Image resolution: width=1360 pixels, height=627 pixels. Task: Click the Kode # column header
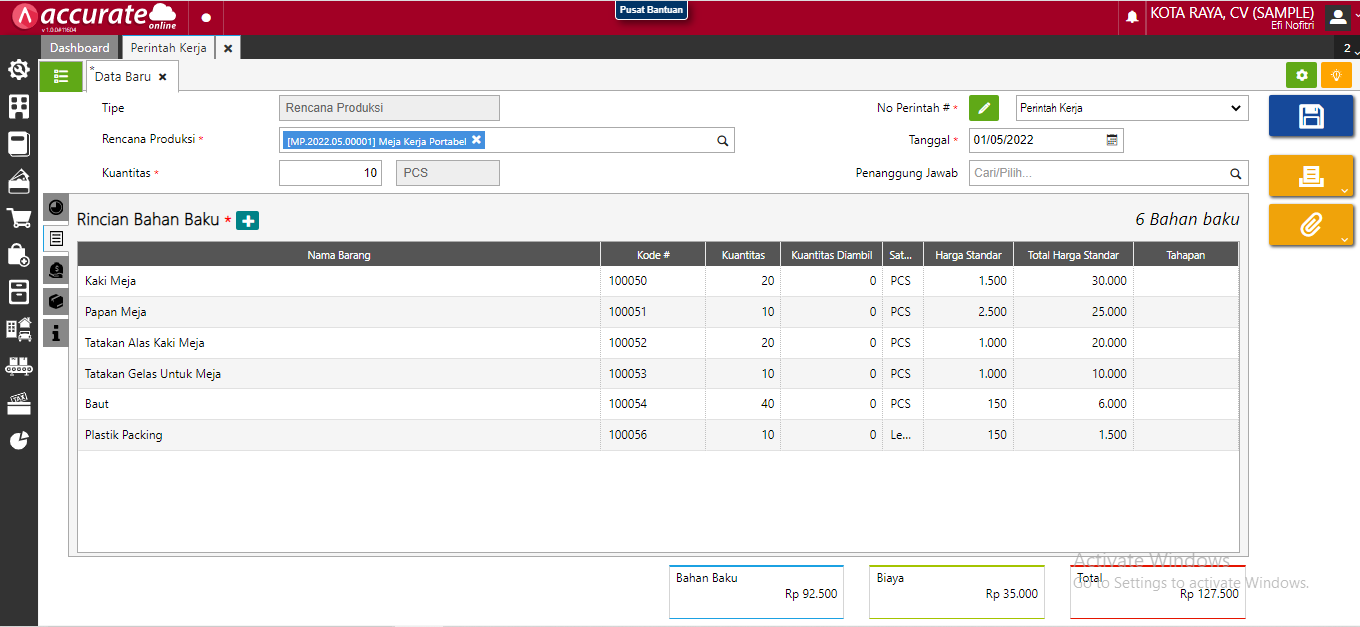653,255
